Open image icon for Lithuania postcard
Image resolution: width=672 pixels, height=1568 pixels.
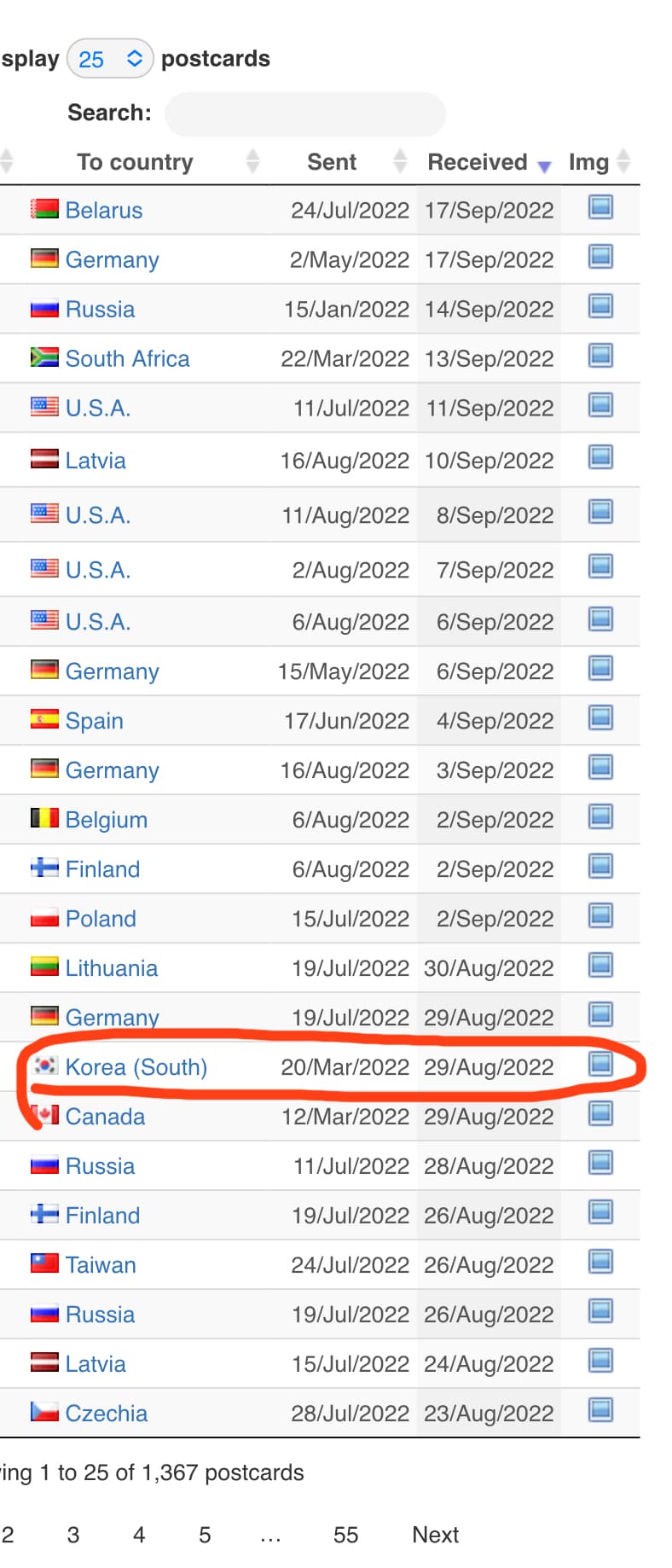pyautogui.click(x=600, y=966)
